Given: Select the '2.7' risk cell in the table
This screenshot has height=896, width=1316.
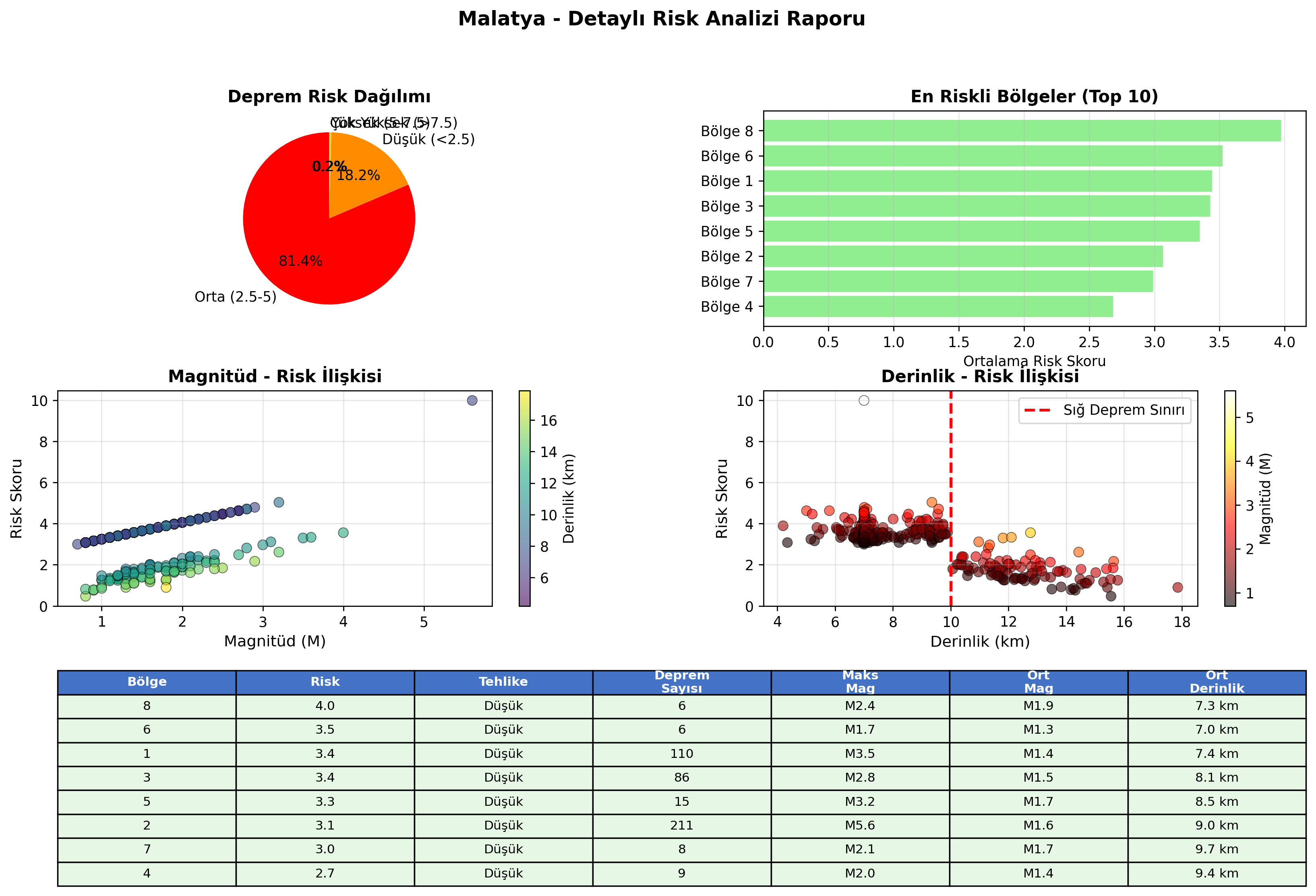Looking at the screenshot, I should 325,873.
